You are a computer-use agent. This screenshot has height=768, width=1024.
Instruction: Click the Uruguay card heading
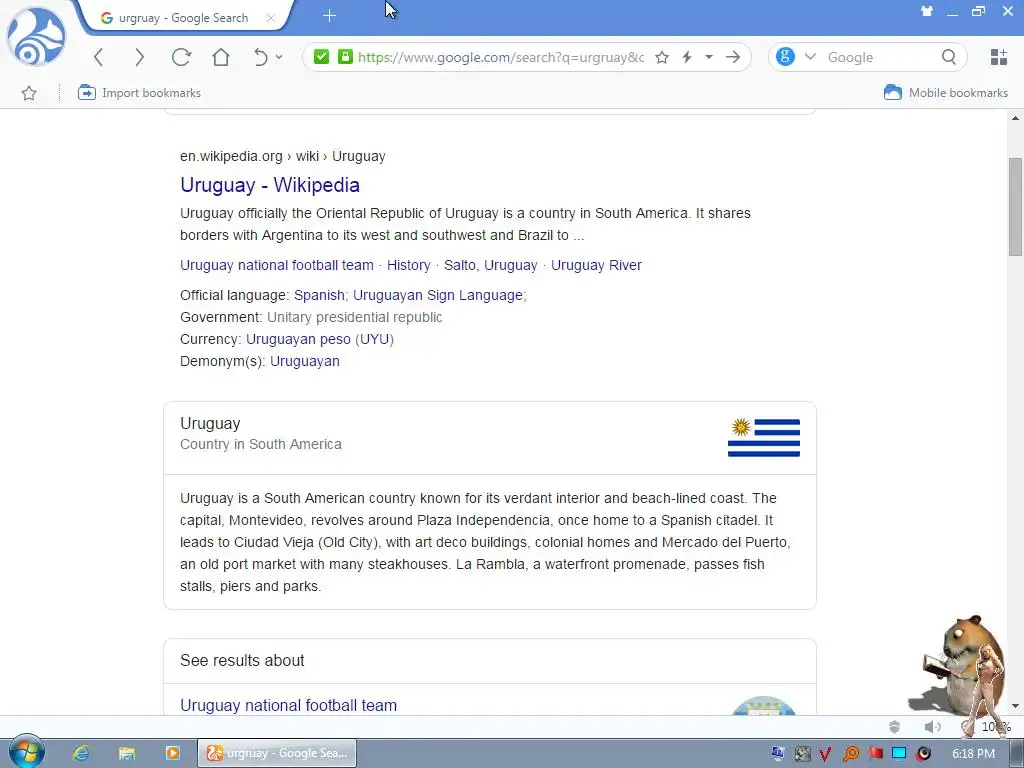click(210, 423)
